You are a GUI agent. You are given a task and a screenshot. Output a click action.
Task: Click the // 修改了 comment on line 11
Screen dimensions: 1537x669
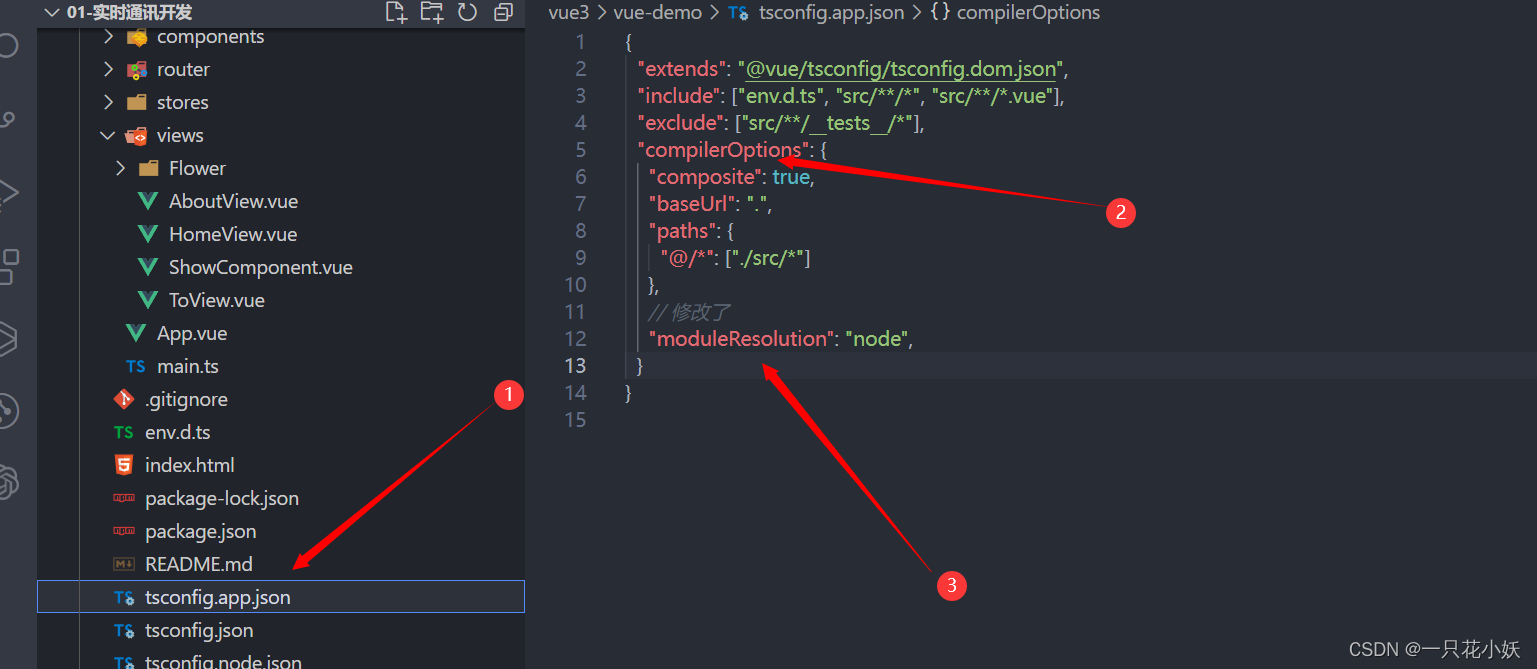click(x=689, y=312)
